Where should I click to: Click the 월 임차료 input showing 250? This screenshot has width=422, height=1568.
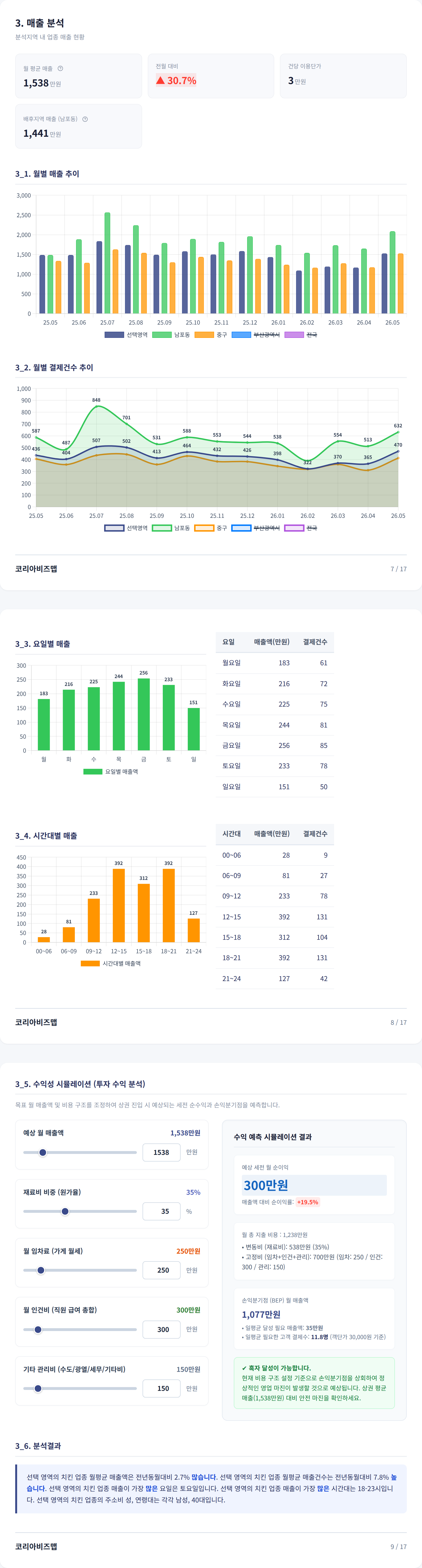pos(161,1270)
